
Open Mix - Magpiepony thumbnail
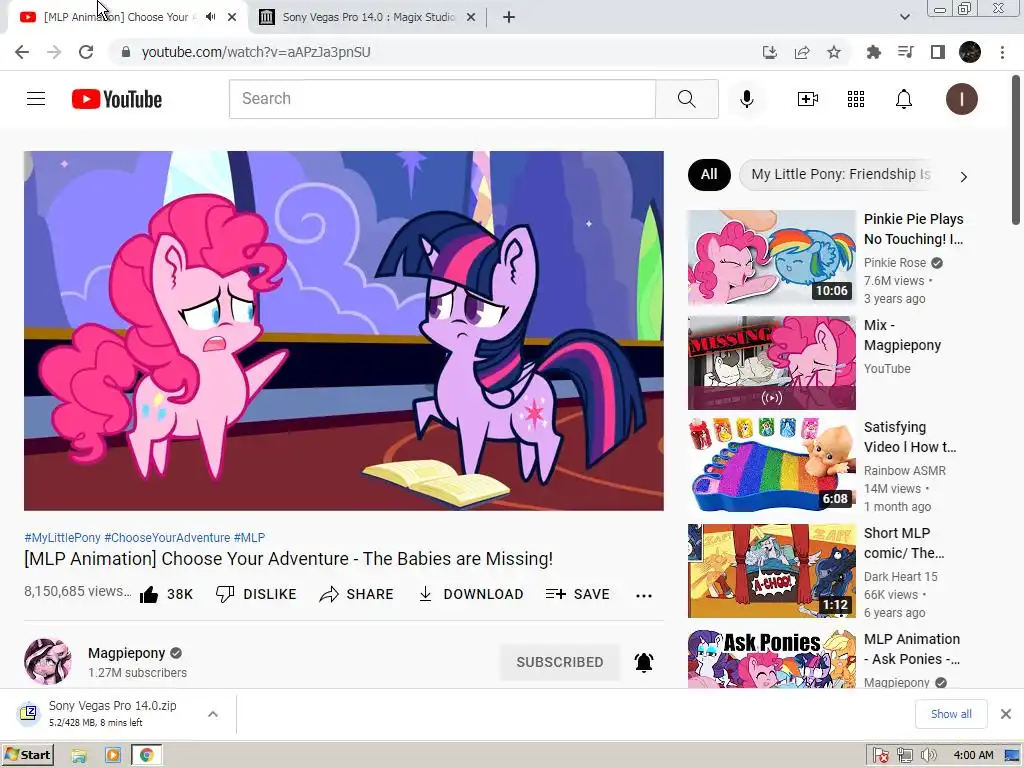[771, 363]
